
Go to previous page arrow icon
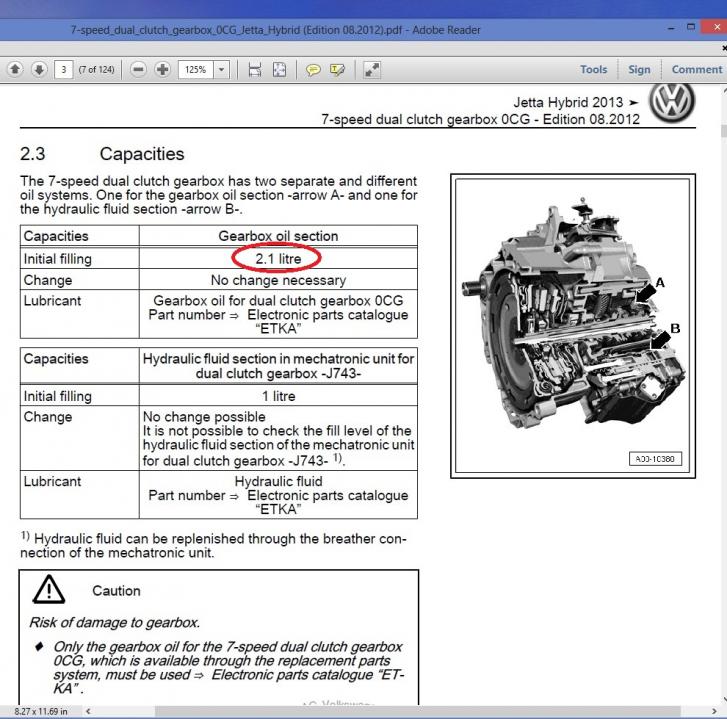15,70
